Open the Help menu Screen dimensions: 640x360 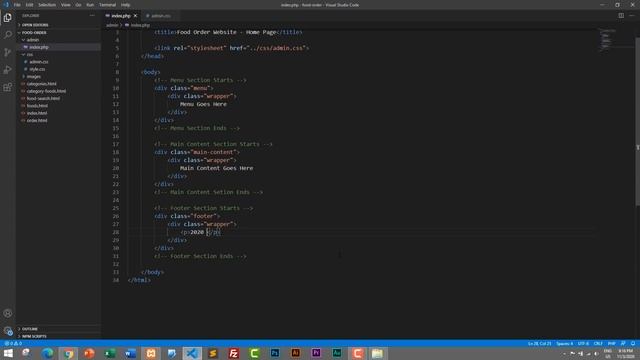click(x=125, y=5)
